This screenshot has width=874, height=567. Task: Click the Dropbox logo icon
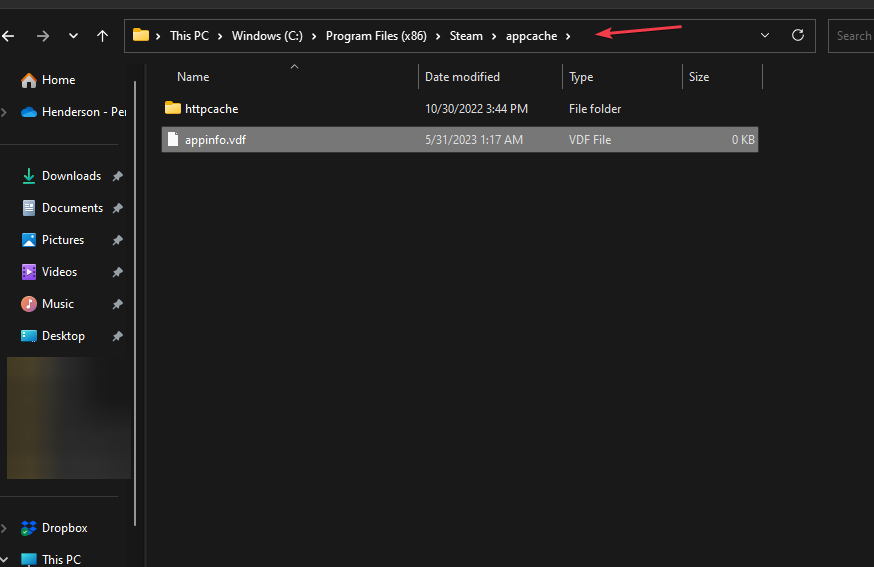(28, 528)
